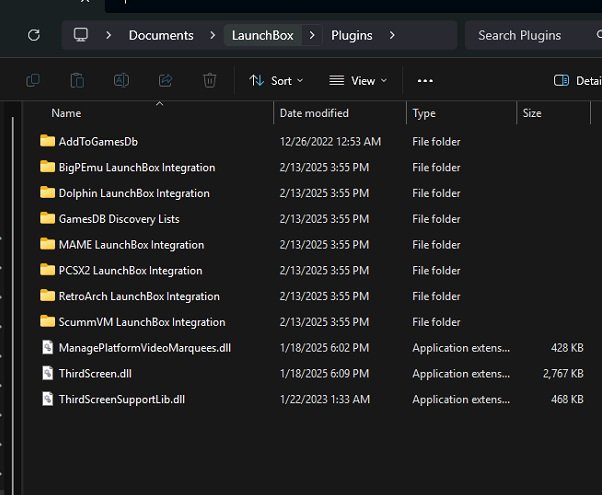
Task: Click the Plugins breadcrumb segment
Action: pyautogui.click(x=352, y=35)
